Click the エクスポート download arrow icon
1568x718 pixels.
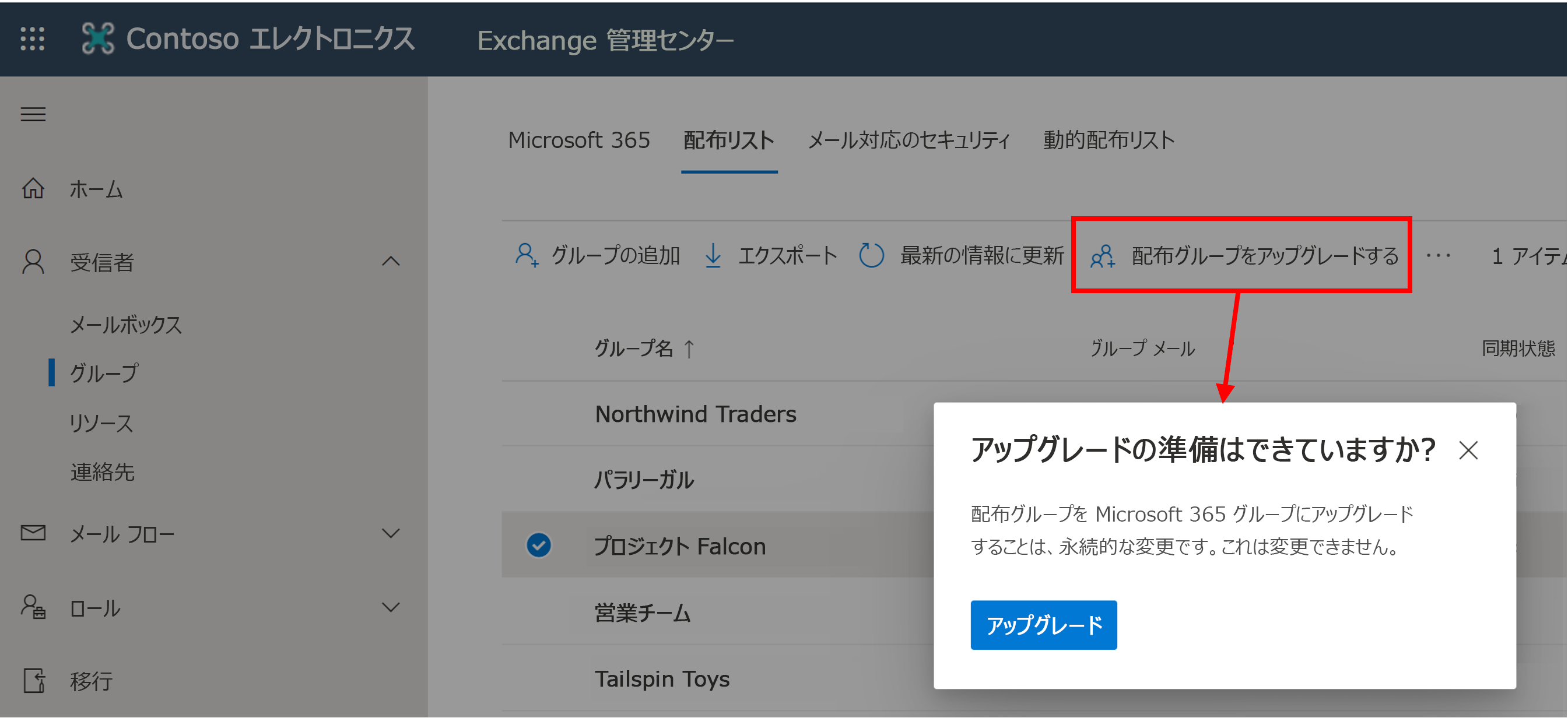tap(713, 255)
